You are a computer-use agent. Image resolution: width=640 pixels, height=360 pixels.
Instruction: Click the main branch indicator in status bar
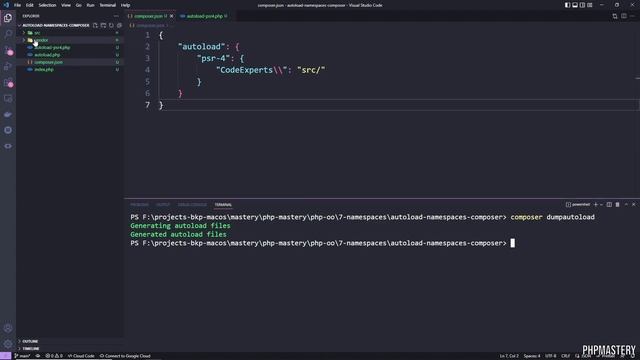tap(22, 356)
